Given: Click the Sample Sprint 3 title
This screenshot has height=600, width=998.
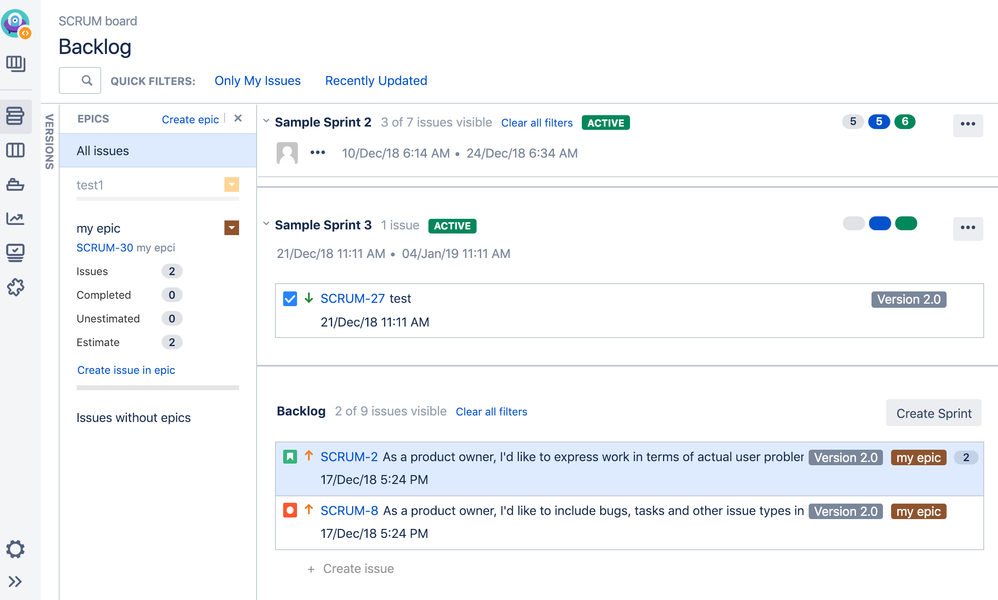Looking at the screenshot, I should pos(323,225).
